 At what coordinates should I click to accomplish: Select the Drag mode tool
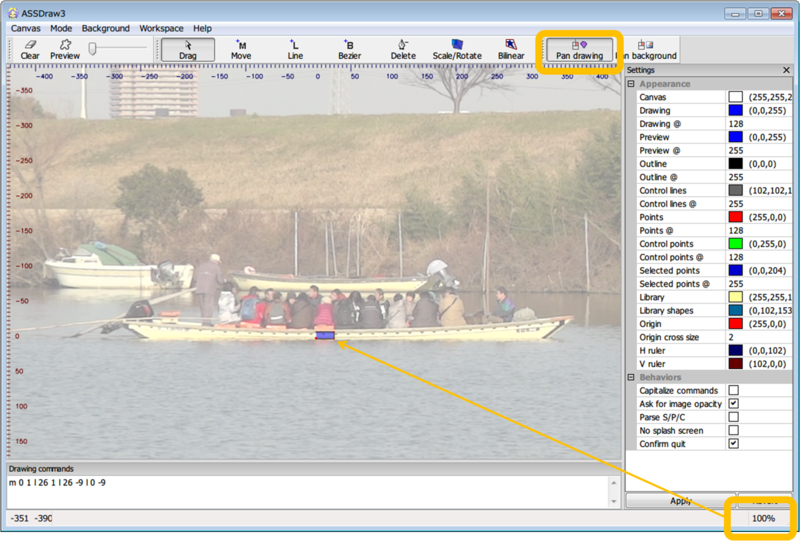coord(188,50)
